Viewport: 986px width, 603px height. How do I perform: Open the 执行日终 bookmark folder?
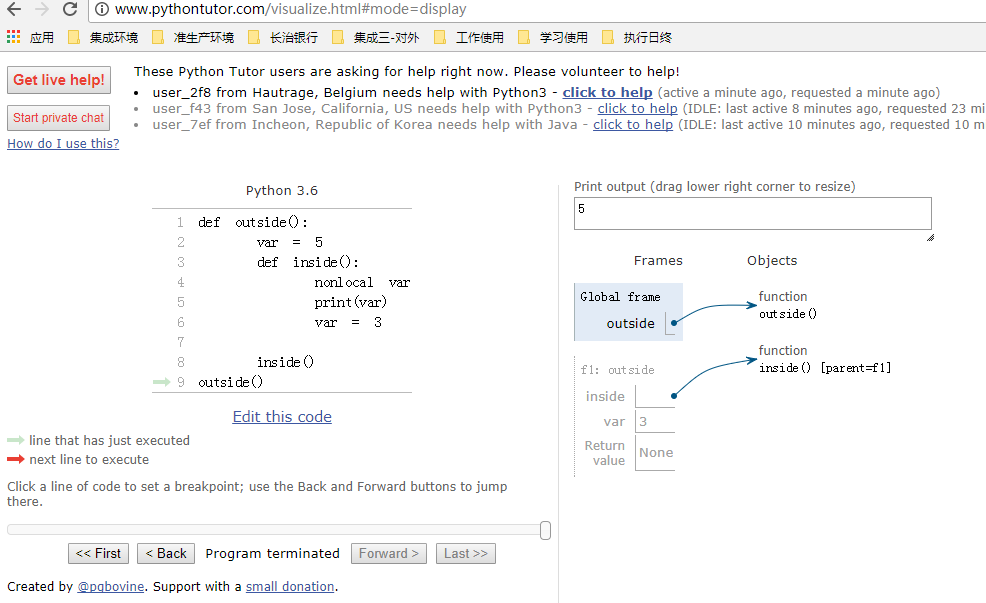636,38
